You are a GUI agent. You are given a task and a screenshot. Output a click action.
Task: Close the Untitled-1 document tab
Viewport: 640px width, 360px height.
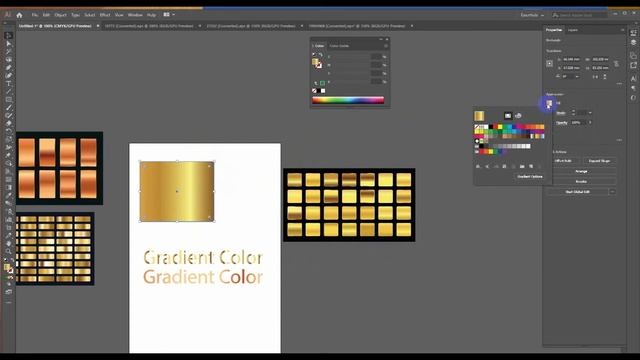pos(98,26)
